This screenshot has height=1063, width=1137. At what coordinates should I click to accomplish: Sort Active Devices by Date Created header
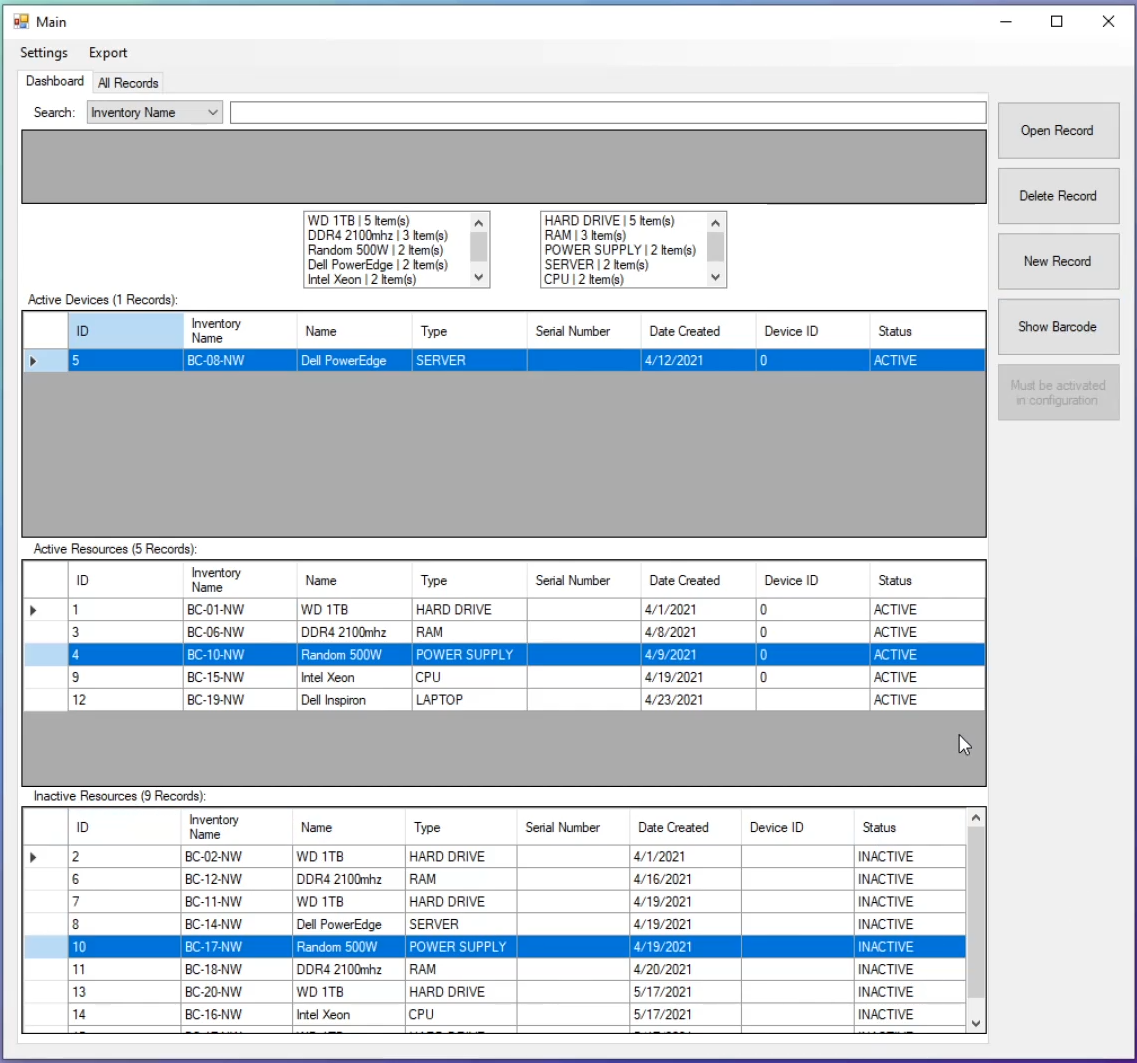[x=684, y=331]
